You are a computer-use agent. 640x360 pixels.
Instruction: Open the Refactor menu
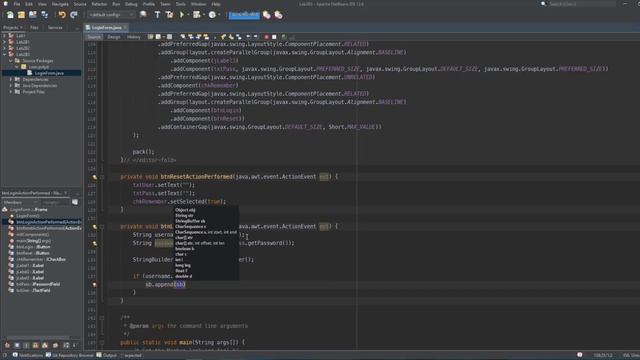(x=99, y=4)
